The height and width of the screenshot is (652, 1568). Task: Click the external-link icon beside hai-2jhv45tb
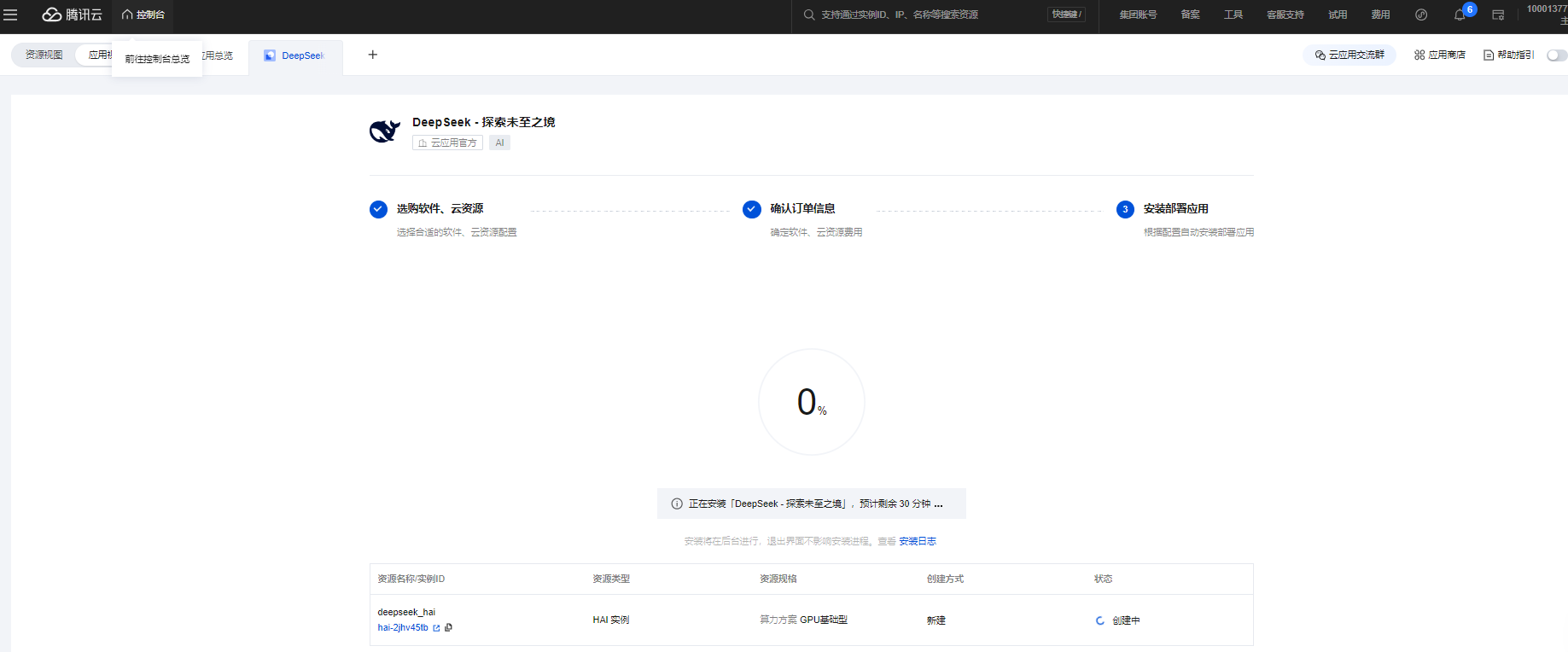tap(436, 628)
